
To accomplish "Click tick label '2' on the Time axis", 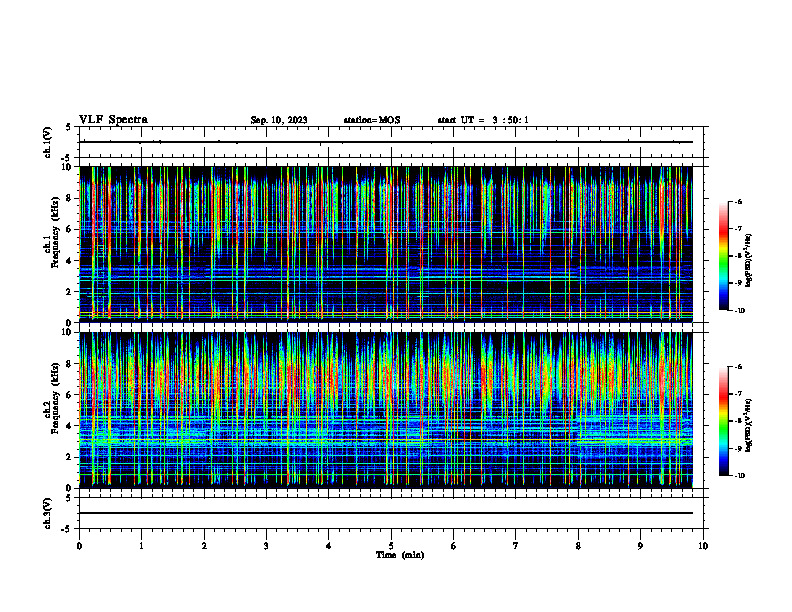I will [x=204, y=546].
